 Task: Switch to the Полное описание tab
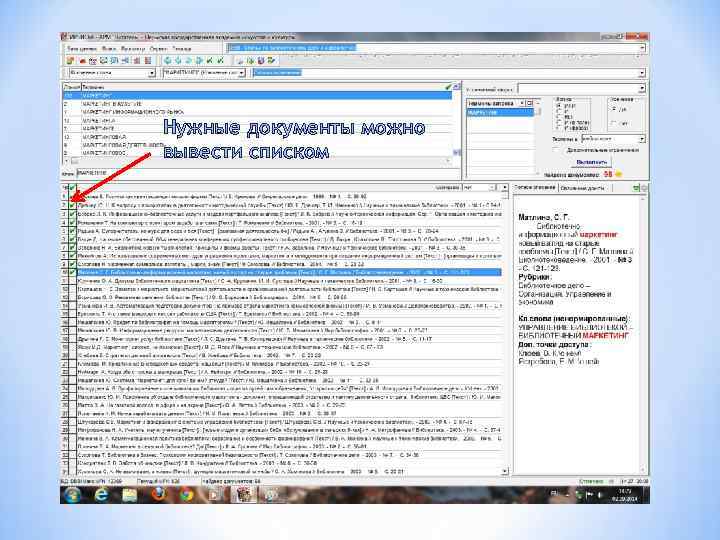pos(534,188)
